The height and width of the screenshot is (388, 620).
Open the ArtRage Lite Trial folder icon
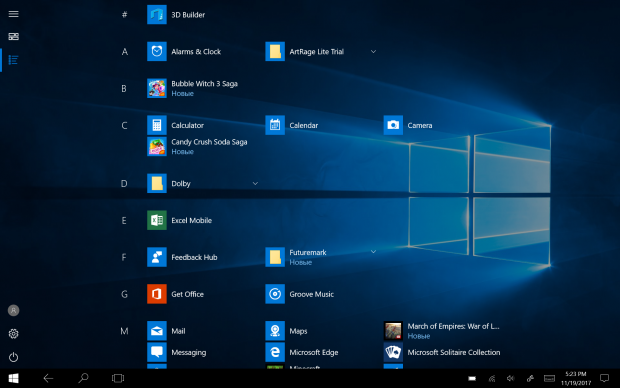click(275, 51)
